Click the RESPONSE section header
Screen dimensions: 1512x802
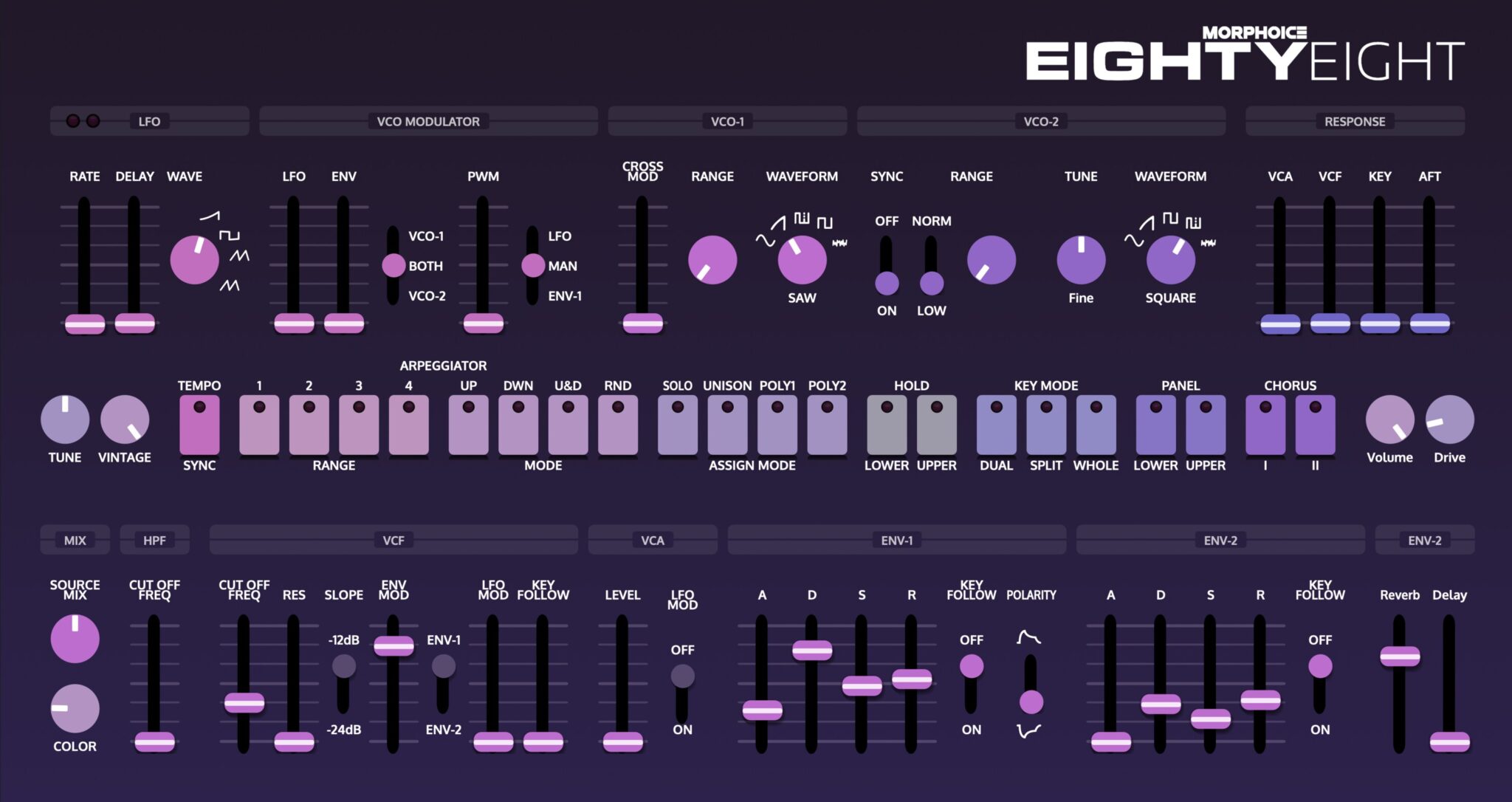[x=1355, y=121]
